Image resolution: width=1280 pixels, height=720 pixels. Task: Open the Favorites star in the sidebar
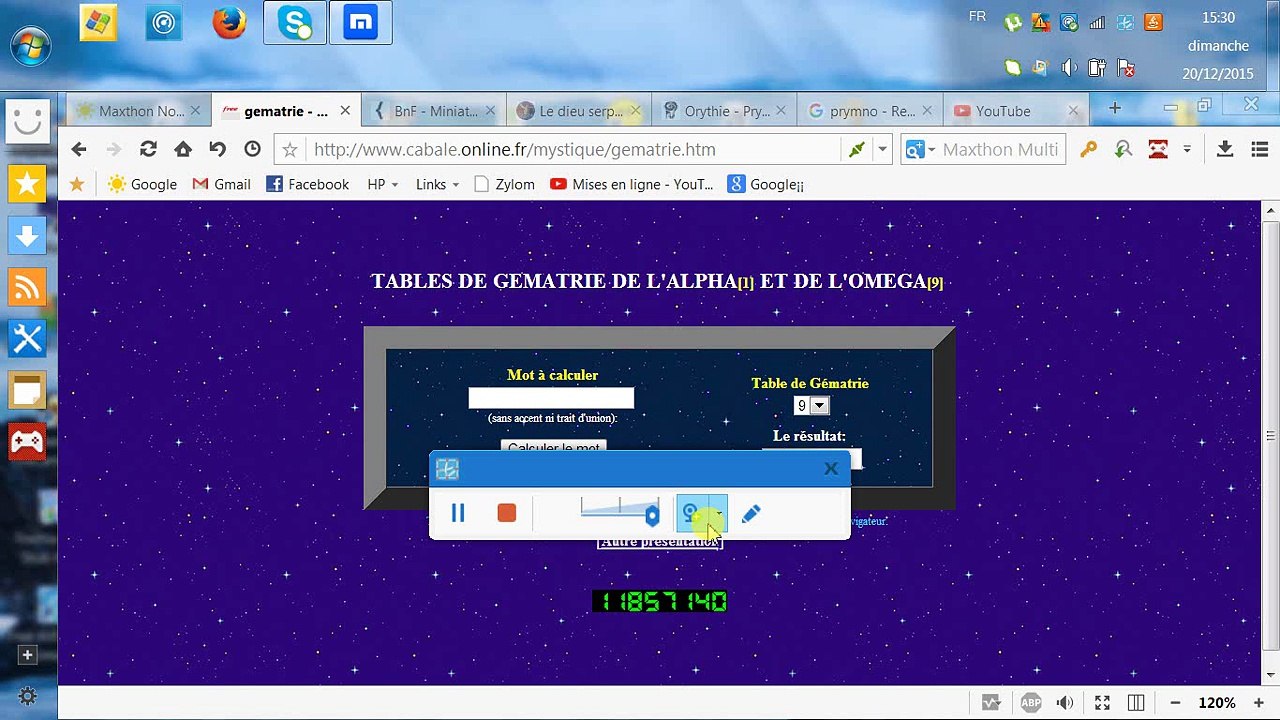(27, 184)
